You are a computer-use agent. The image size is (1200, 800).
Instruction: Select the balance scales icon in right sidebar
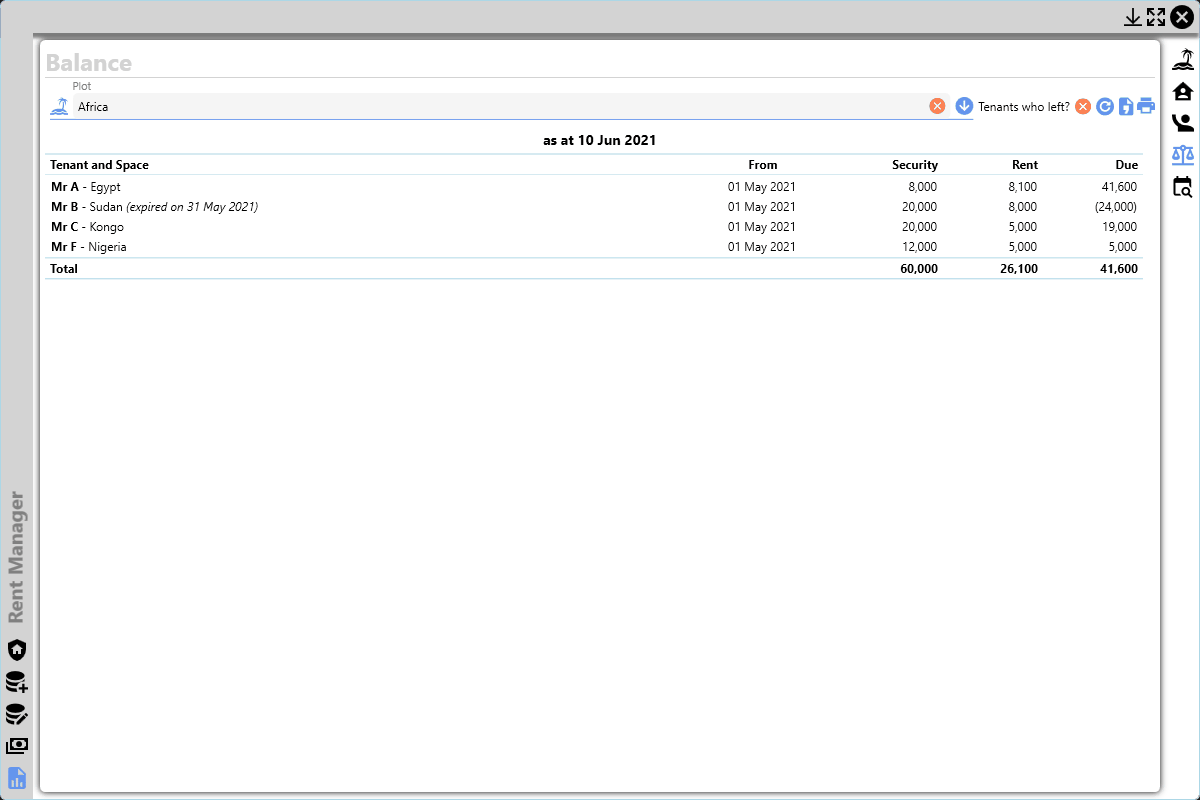pos(1183,155)
